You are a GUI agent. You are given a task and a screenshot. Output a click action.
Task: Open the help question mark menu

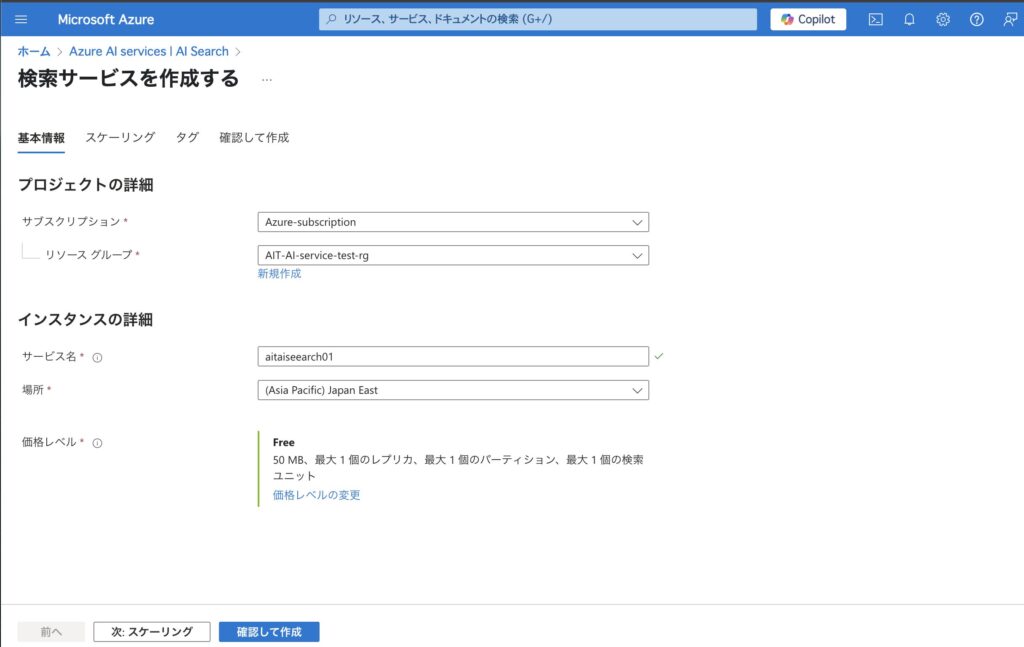pyautogui.click(x=976, y=20)
